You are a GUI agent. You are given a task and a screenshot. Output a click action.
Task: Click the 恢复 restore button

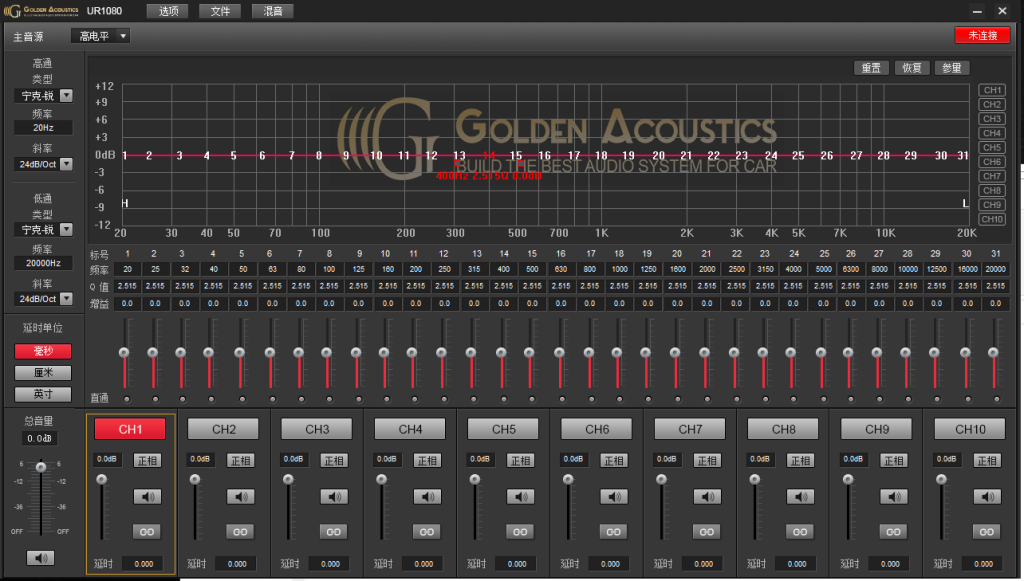tap(912, 68)
